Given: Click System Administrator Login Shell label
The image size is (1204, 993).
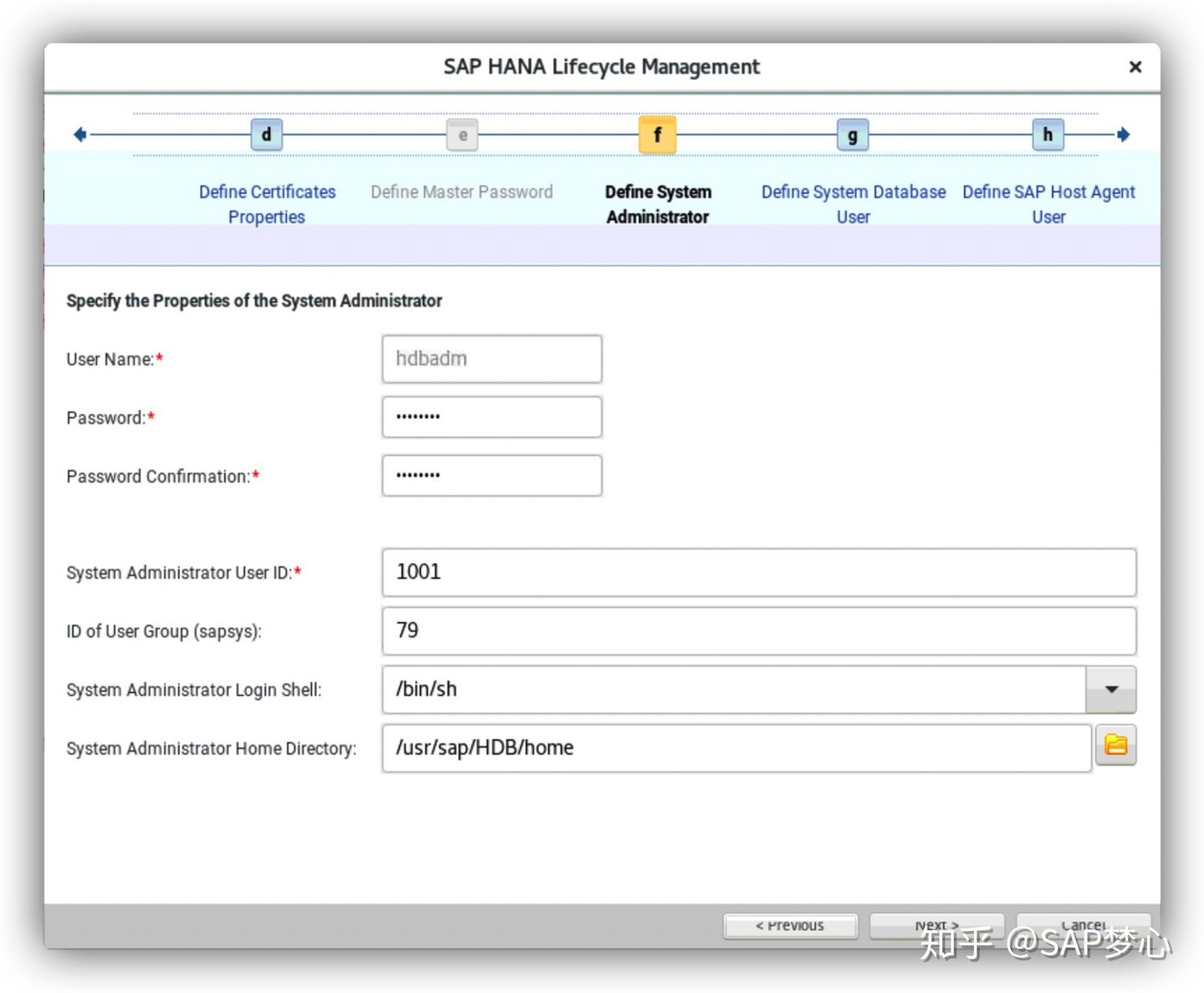Looking at the screenshot, I should click(194, 690).
